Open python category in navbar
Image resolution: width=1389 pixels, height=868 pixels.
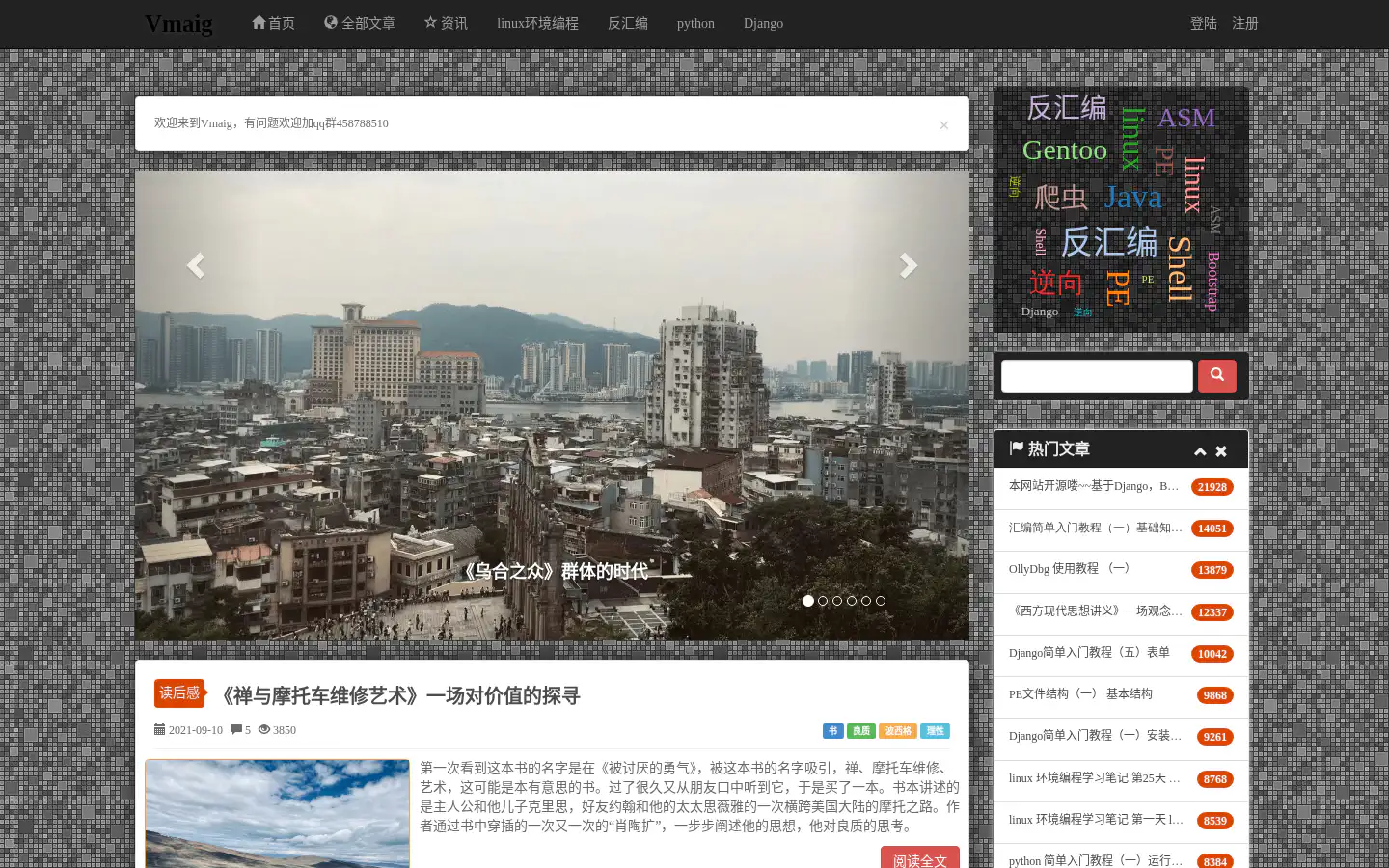click(x=695, y=23)
